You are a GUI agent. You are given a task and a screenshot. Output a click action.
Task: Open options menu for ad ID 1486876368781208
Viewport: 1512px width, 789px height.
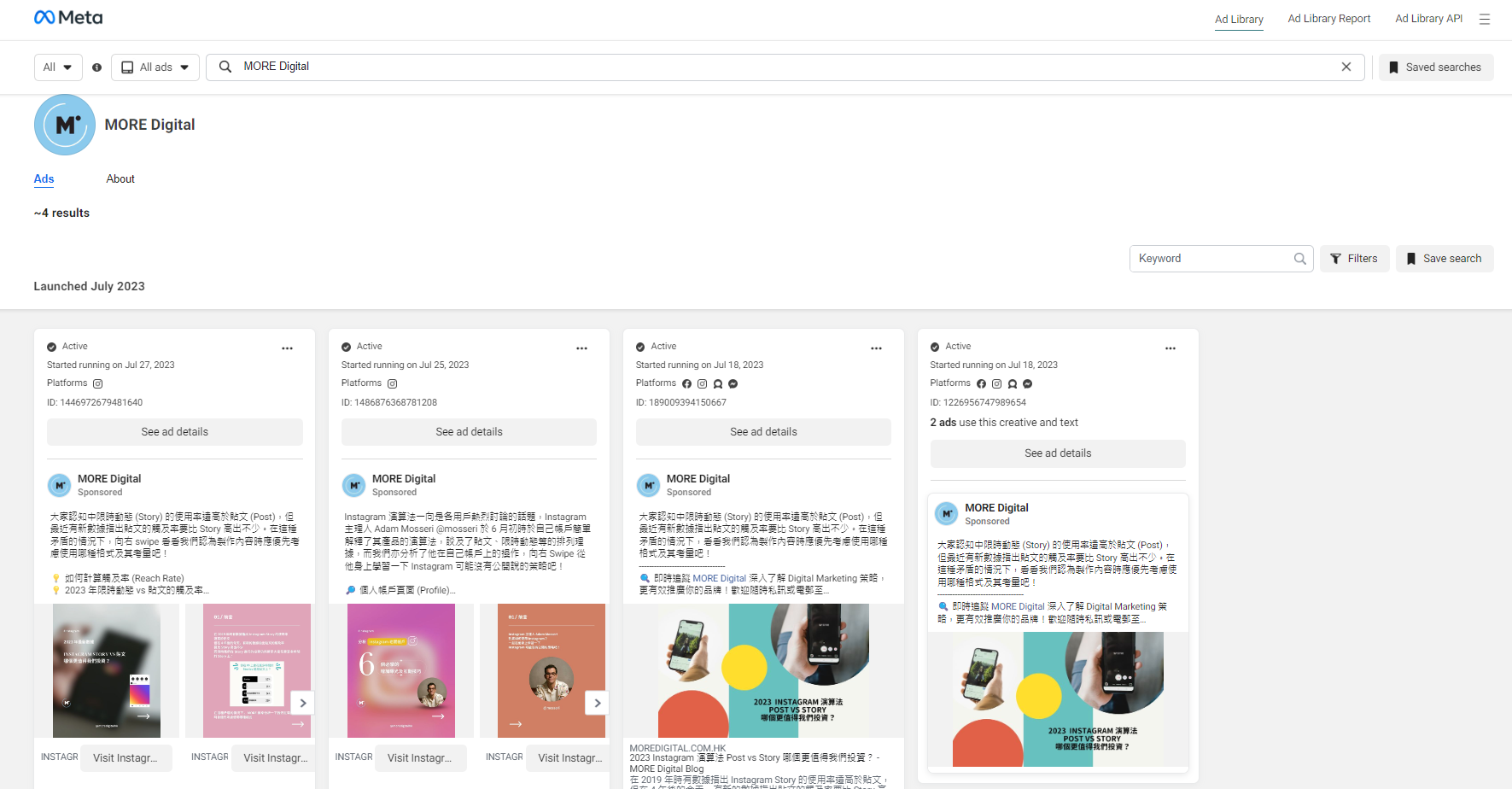582,348
